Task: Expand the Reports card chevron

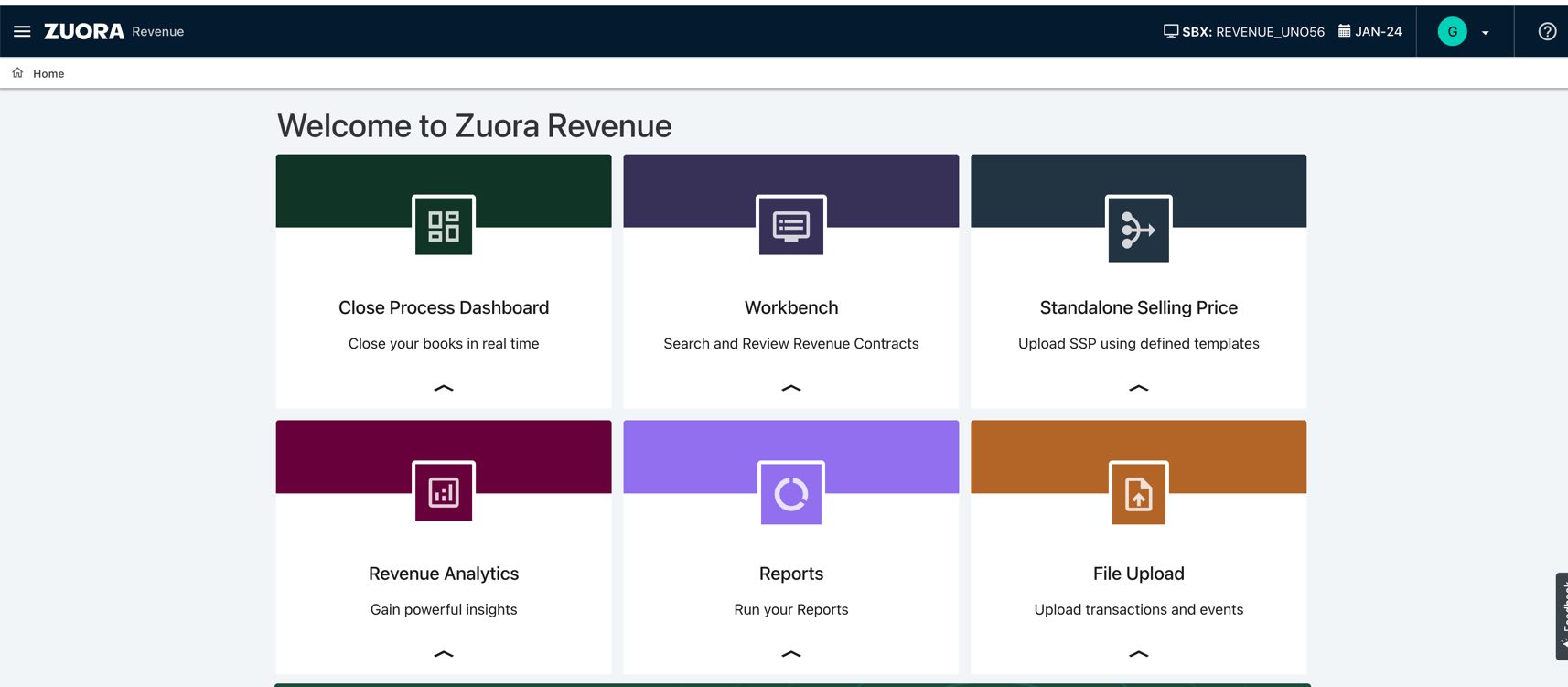Action: tap(791, 654)
